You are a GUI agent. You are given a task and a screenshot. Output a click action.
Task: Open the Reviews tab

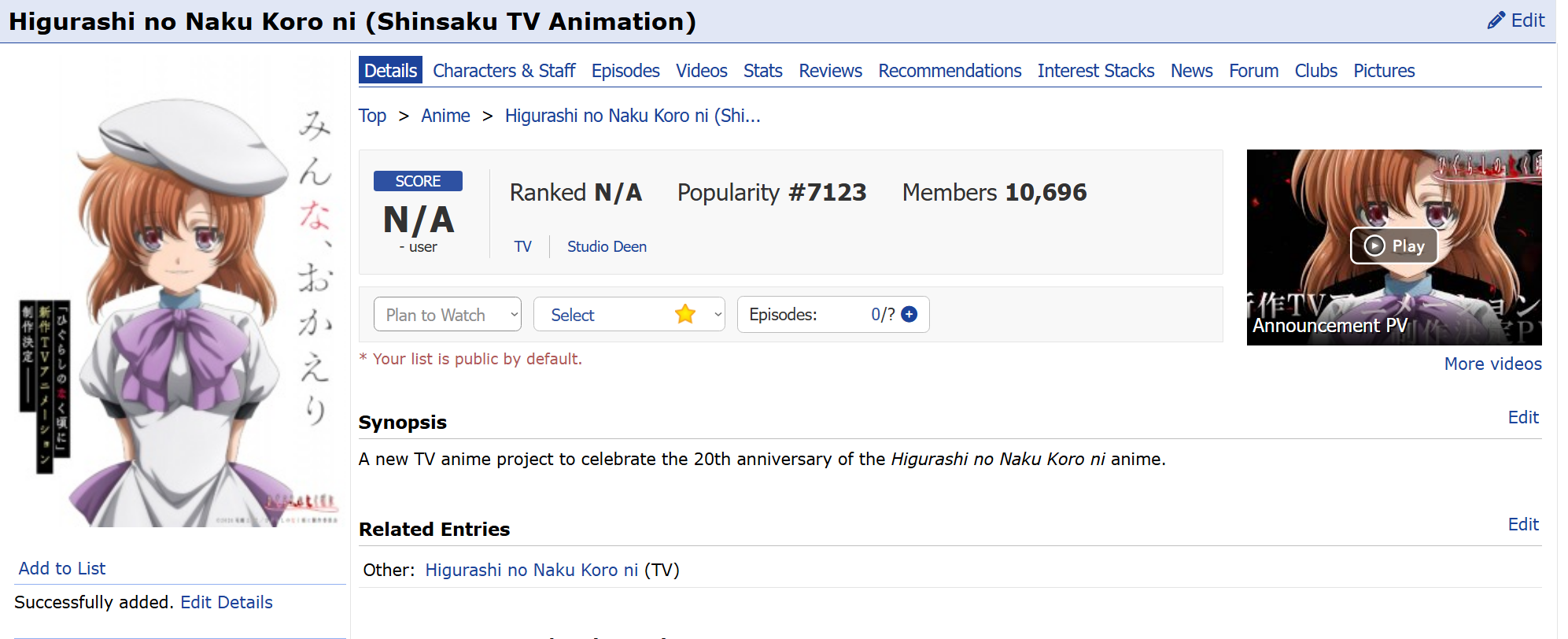click(x=831, y=70)
